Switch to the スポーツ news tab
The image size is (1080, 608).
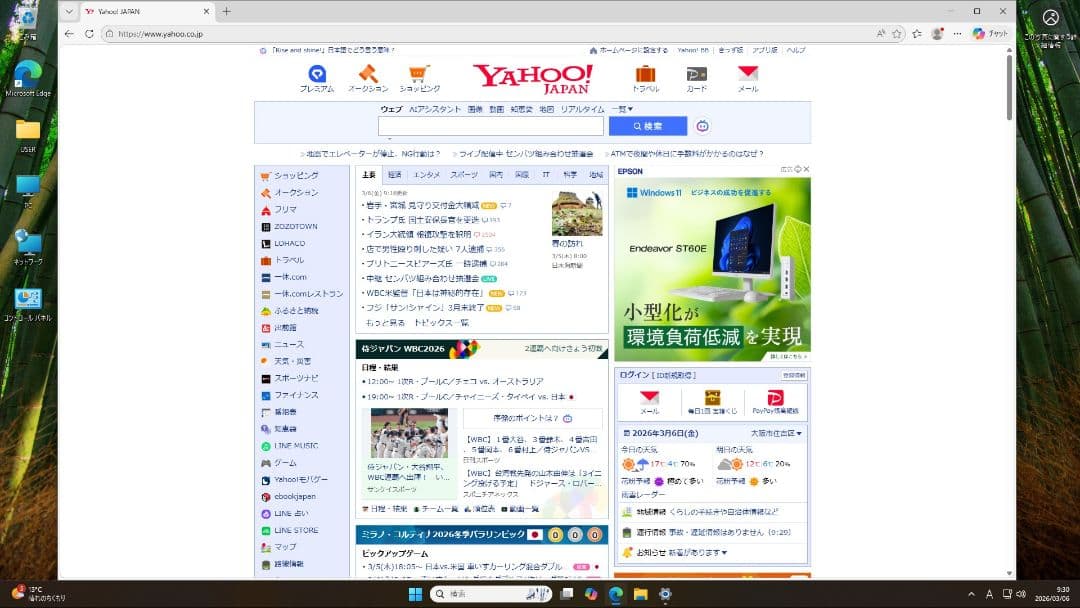(x=464, y=175)
